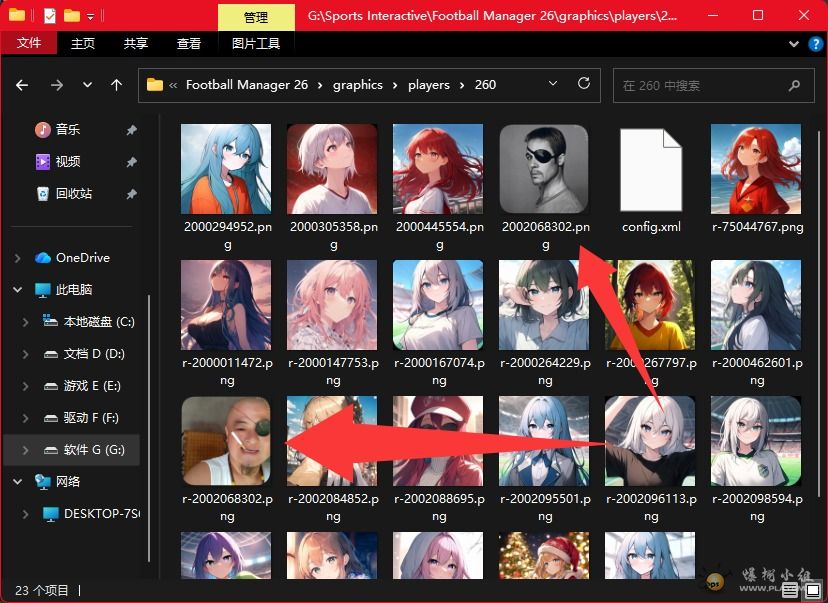Image resolution: width=828 pixels, height=603 pixels.
Task: Click the forward navigation arrow
Action: coord(56,85)
